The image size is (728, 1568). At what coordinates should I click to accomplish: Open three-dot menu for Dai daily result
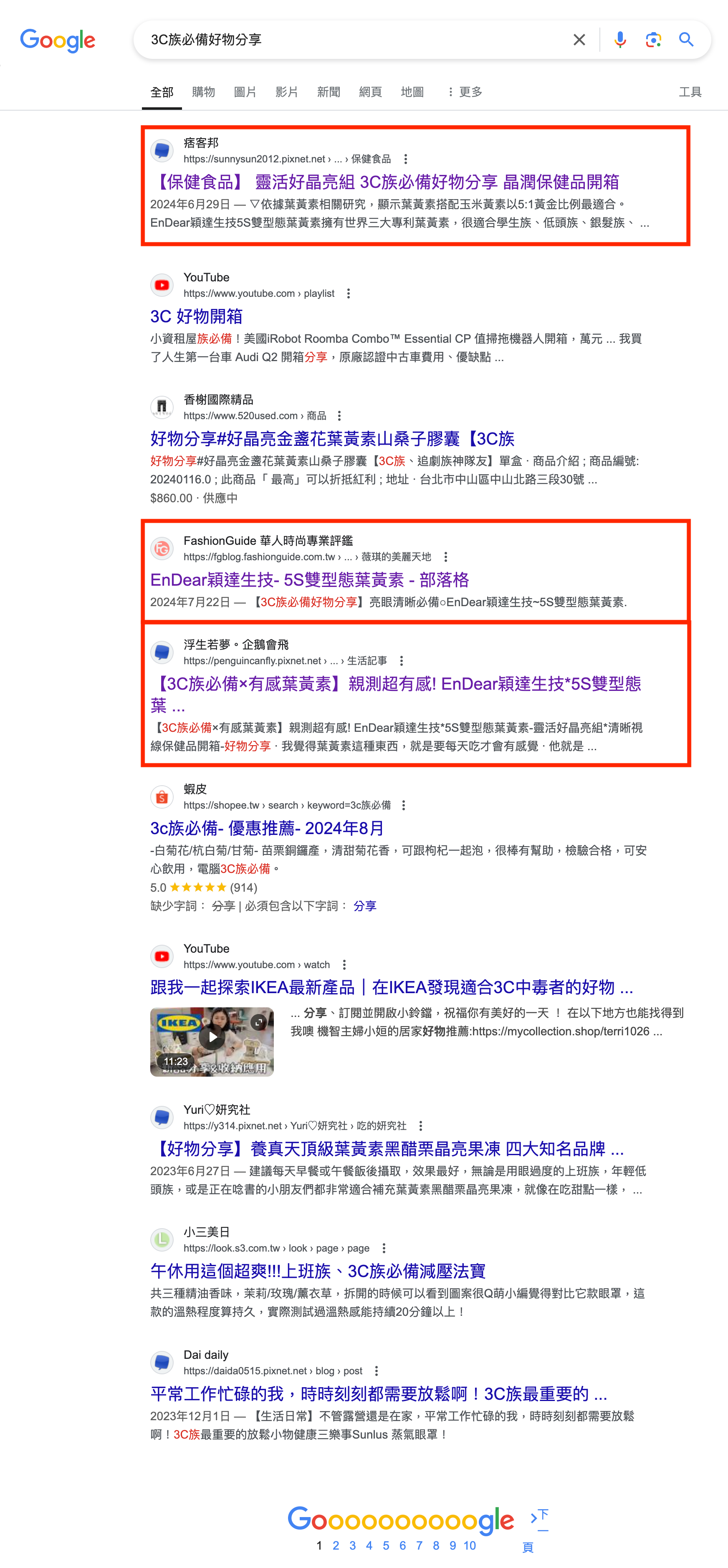click(376, 1371)
